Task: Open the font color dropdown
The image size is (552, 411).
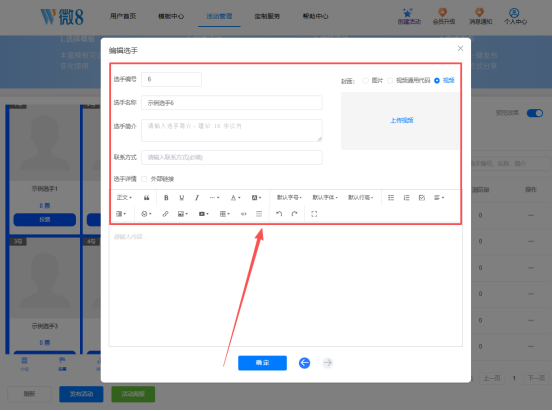Action: [x=235, y=198]
